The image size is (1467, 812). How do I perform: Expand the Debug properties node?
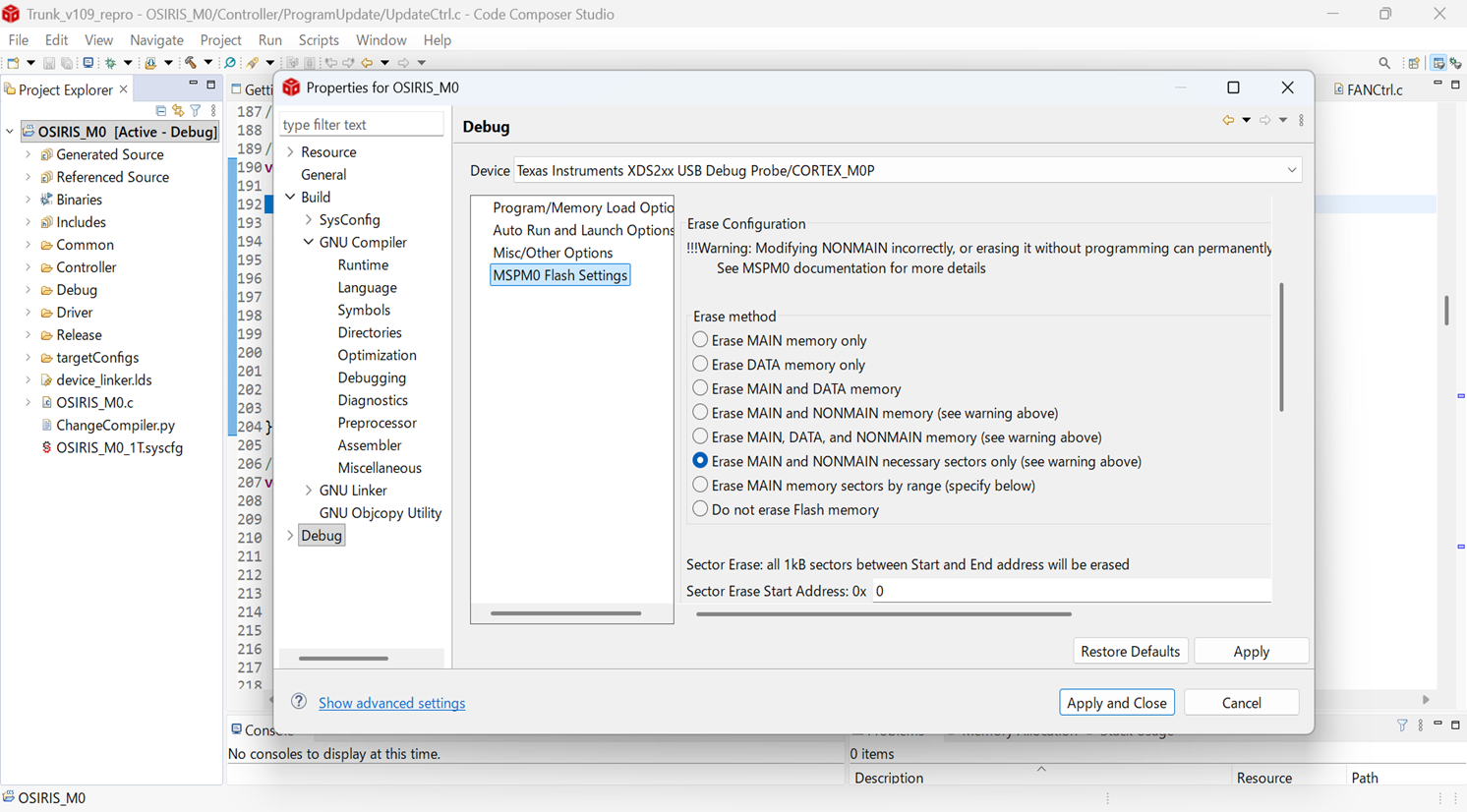[290, 536]
